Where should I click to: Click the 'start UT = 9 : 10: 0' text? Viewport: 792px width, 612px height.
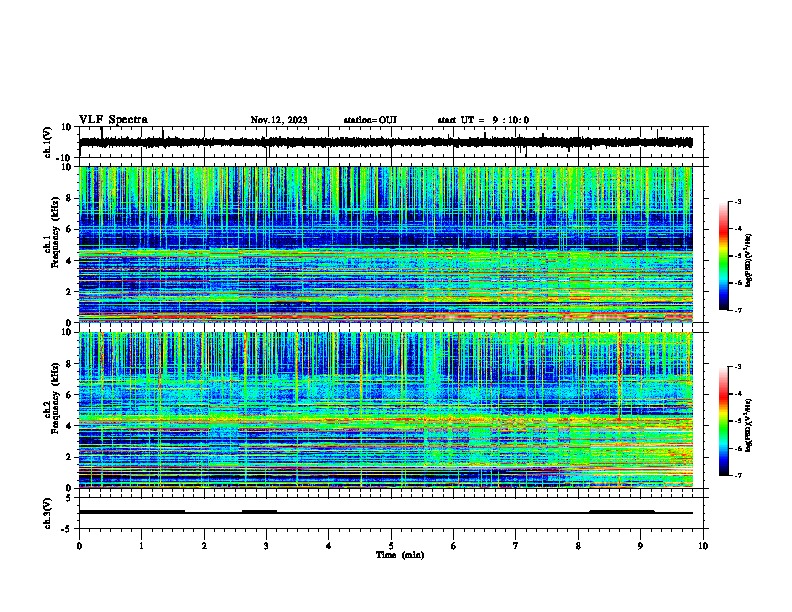click(x=483, y=120)
